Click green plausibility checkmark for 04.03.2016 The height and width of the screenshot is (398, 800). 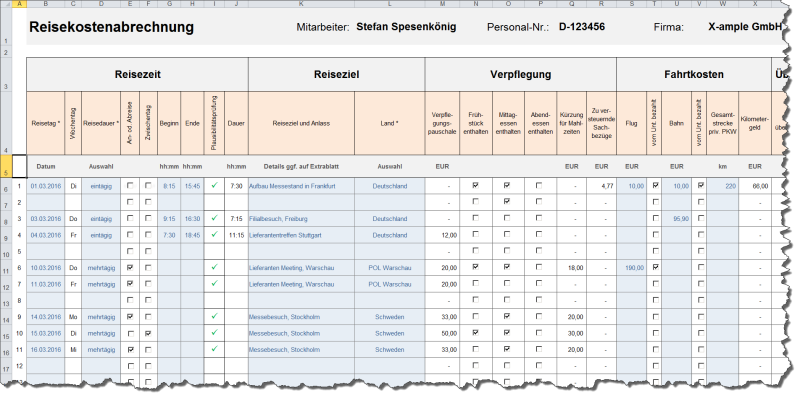[214, 234]
